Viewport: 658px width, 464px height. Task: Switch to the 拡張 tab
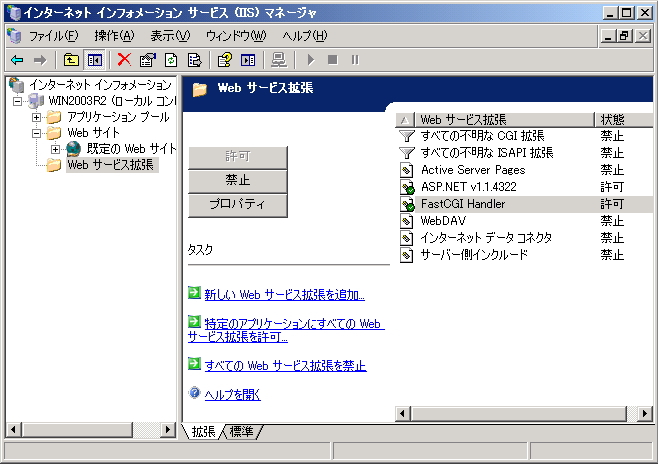204,432
